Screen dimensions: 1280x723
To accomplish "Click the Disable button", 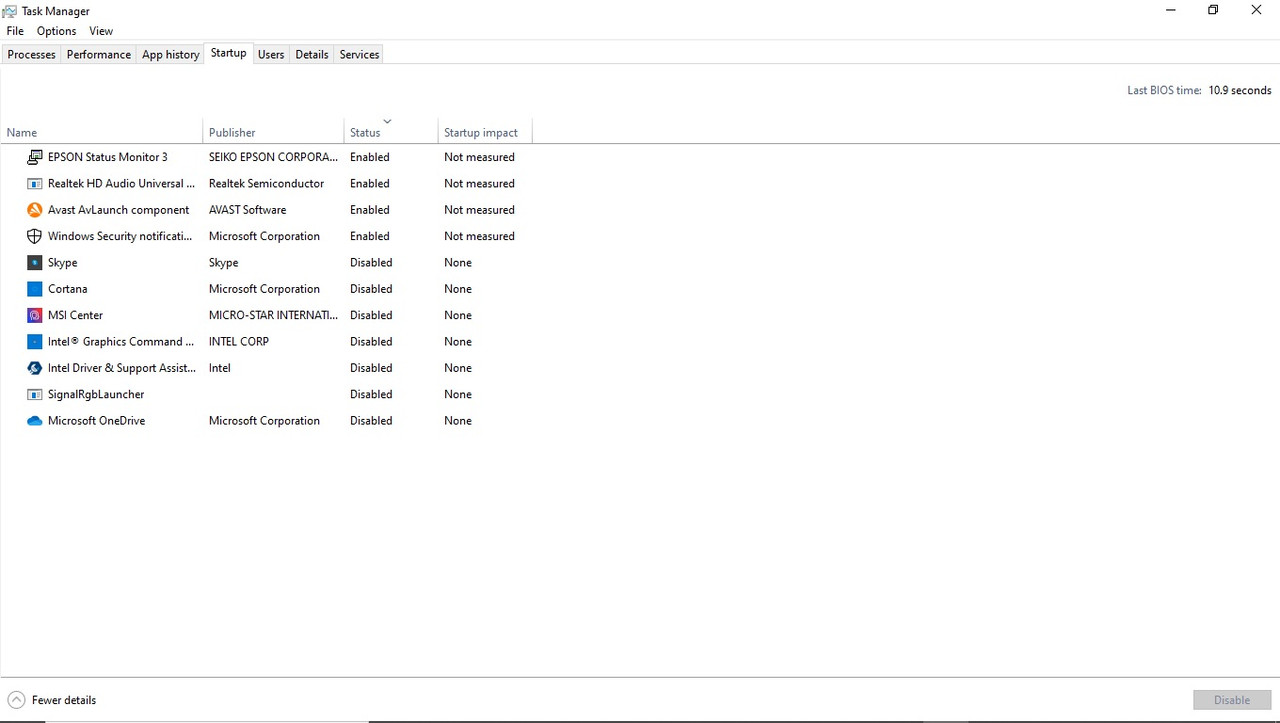I will [x=1232, y=700].
